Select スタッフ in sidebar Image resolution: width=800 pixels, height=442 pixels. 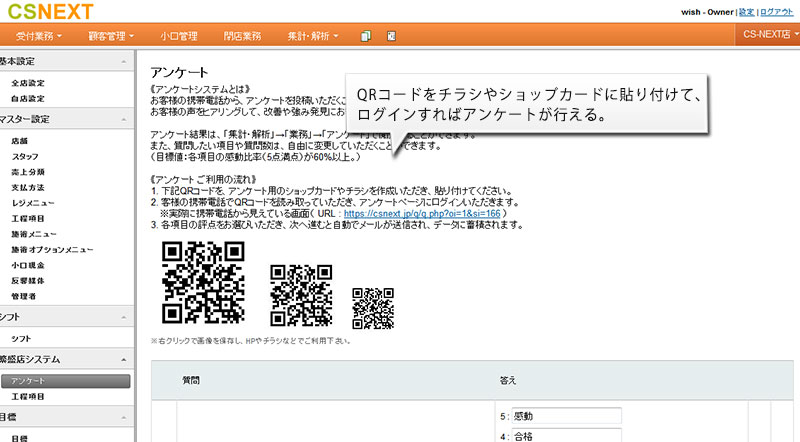point(25,156)
